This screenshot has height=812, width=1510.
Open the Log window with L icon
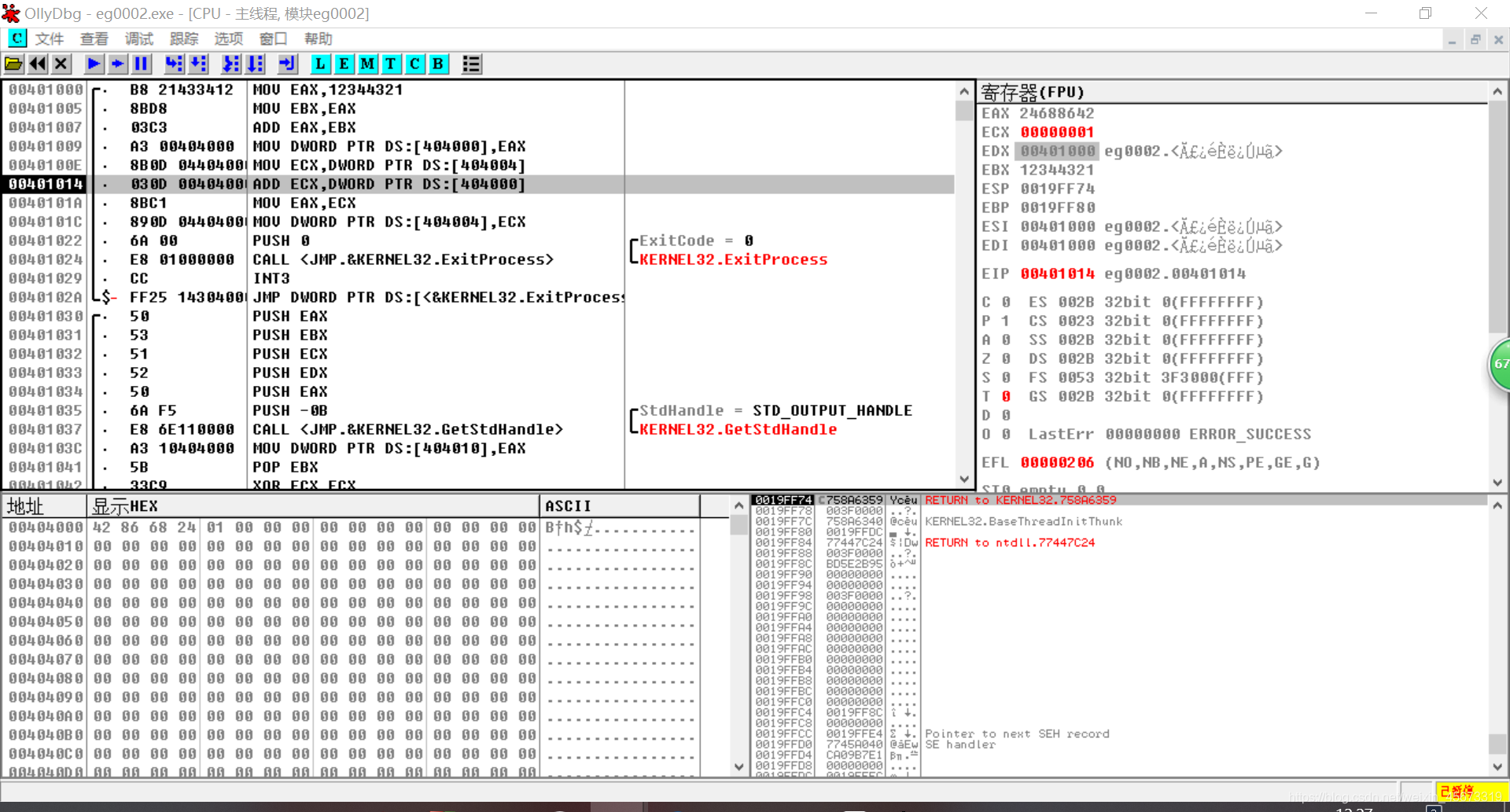tap(320, 64)
